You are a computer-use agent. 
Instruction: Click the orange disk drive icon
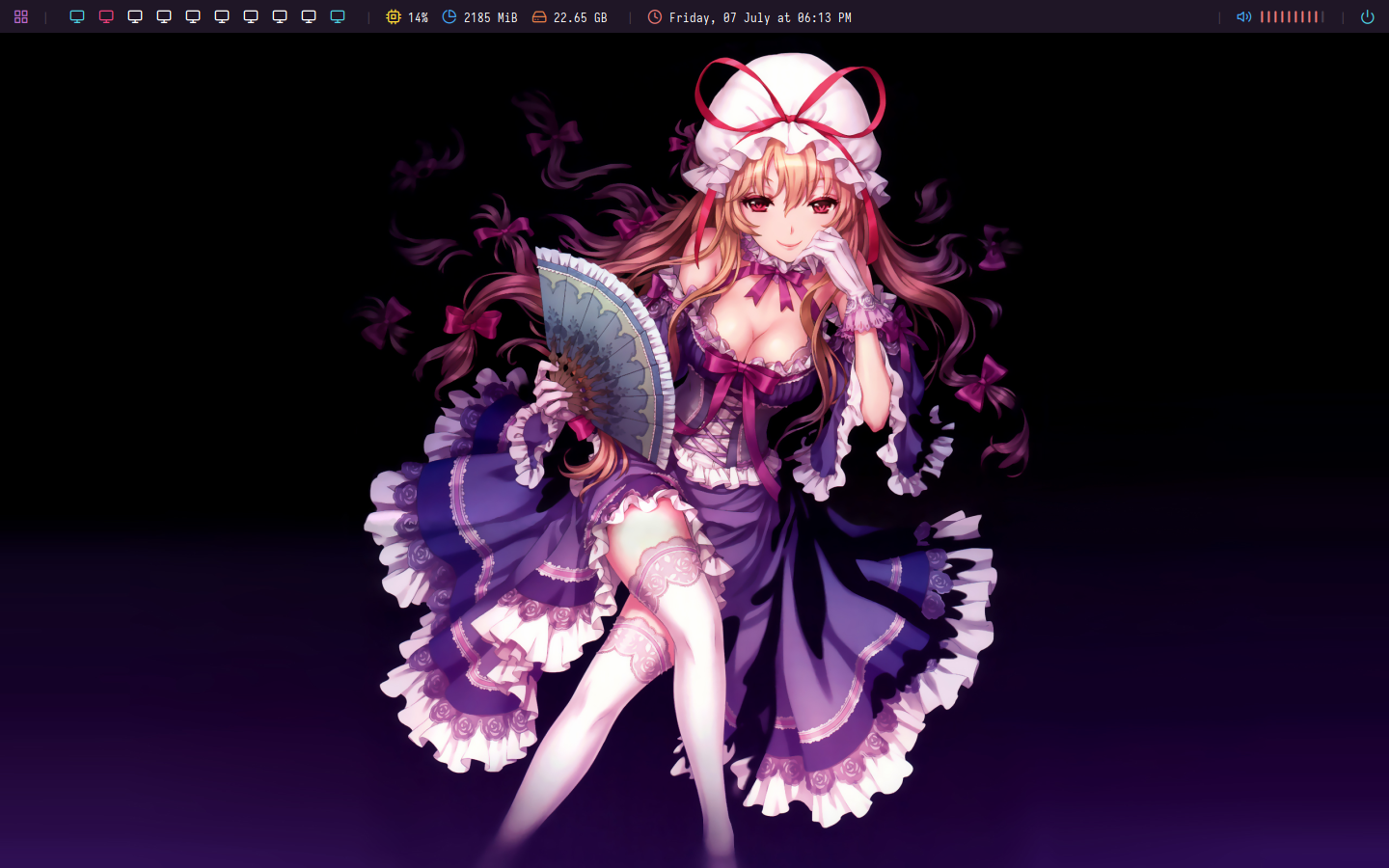[539, 17]
